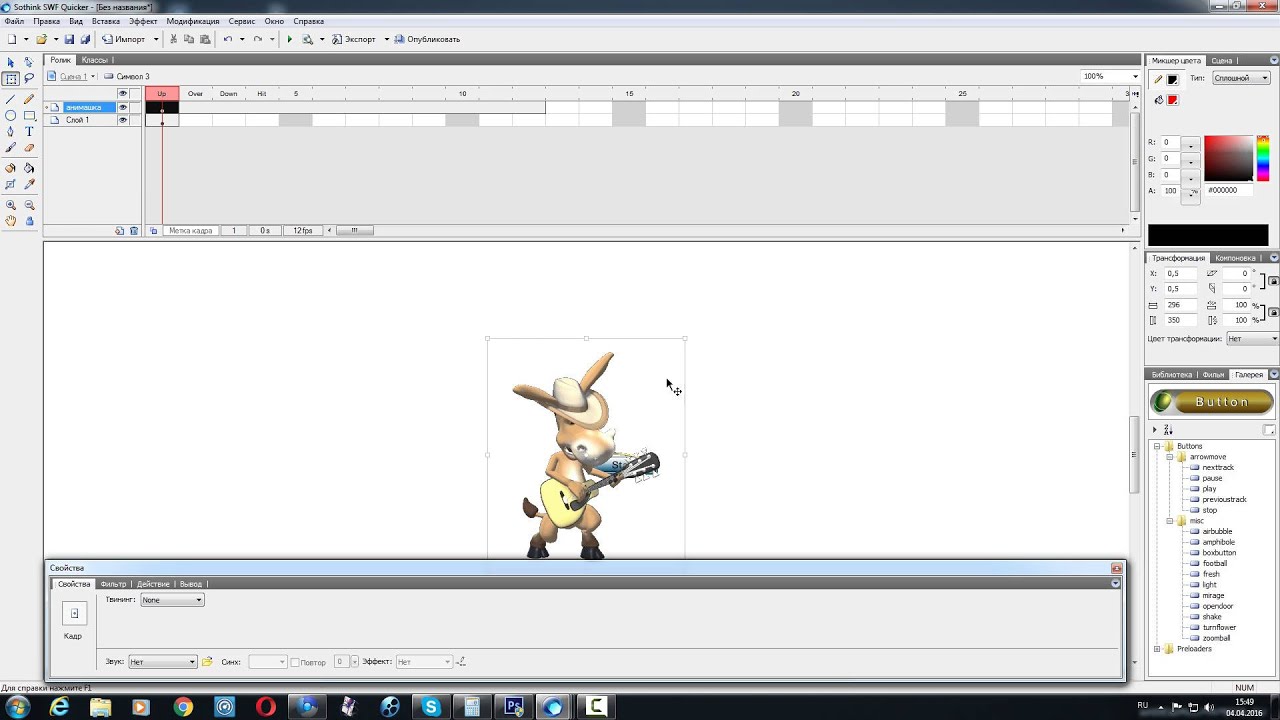Select the lasso tool
Viewport: 1280px width, 720px height.
click(x=29, y=78)
